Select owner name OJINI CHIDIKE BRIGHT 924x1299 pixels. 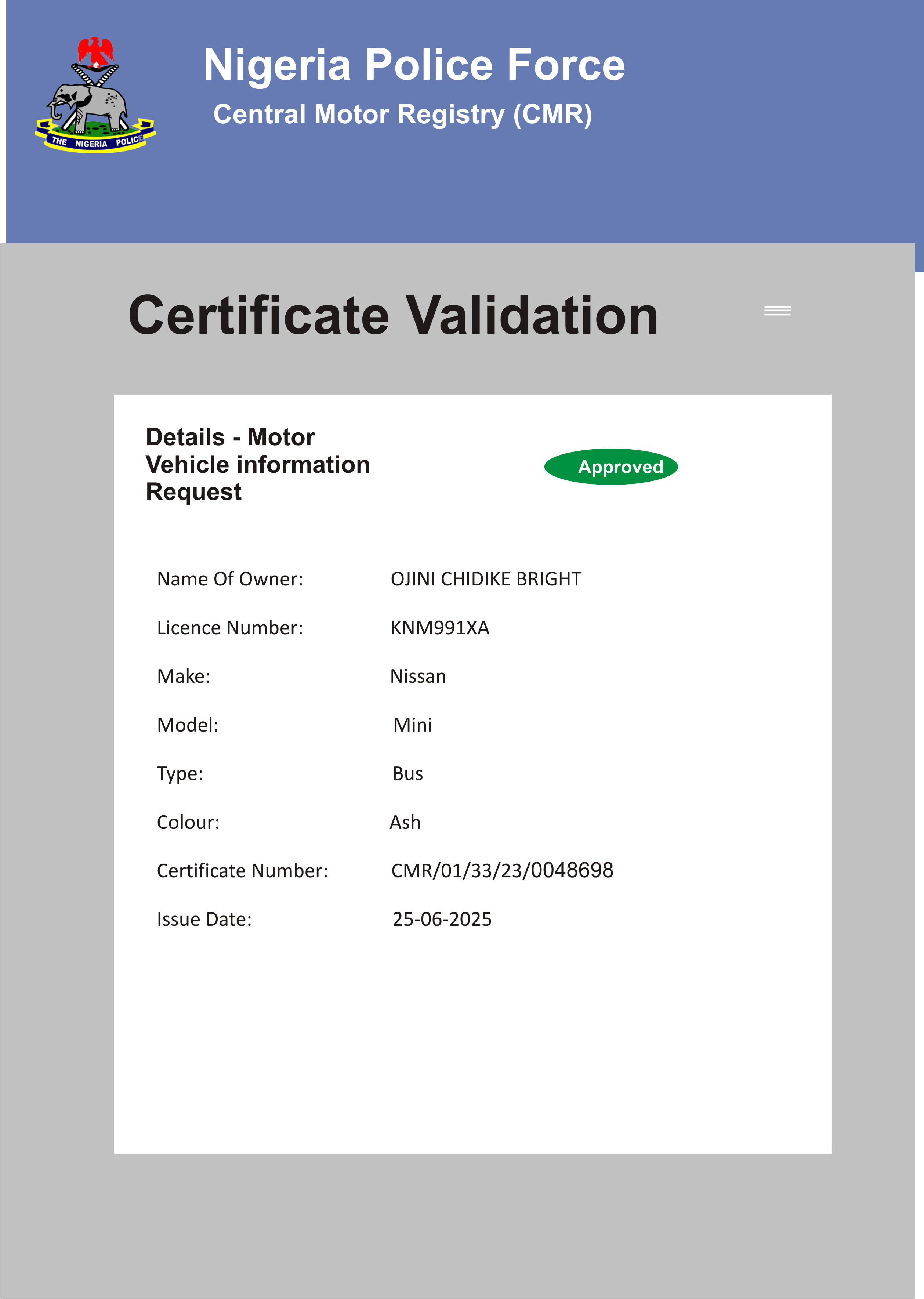click(485, 579)
